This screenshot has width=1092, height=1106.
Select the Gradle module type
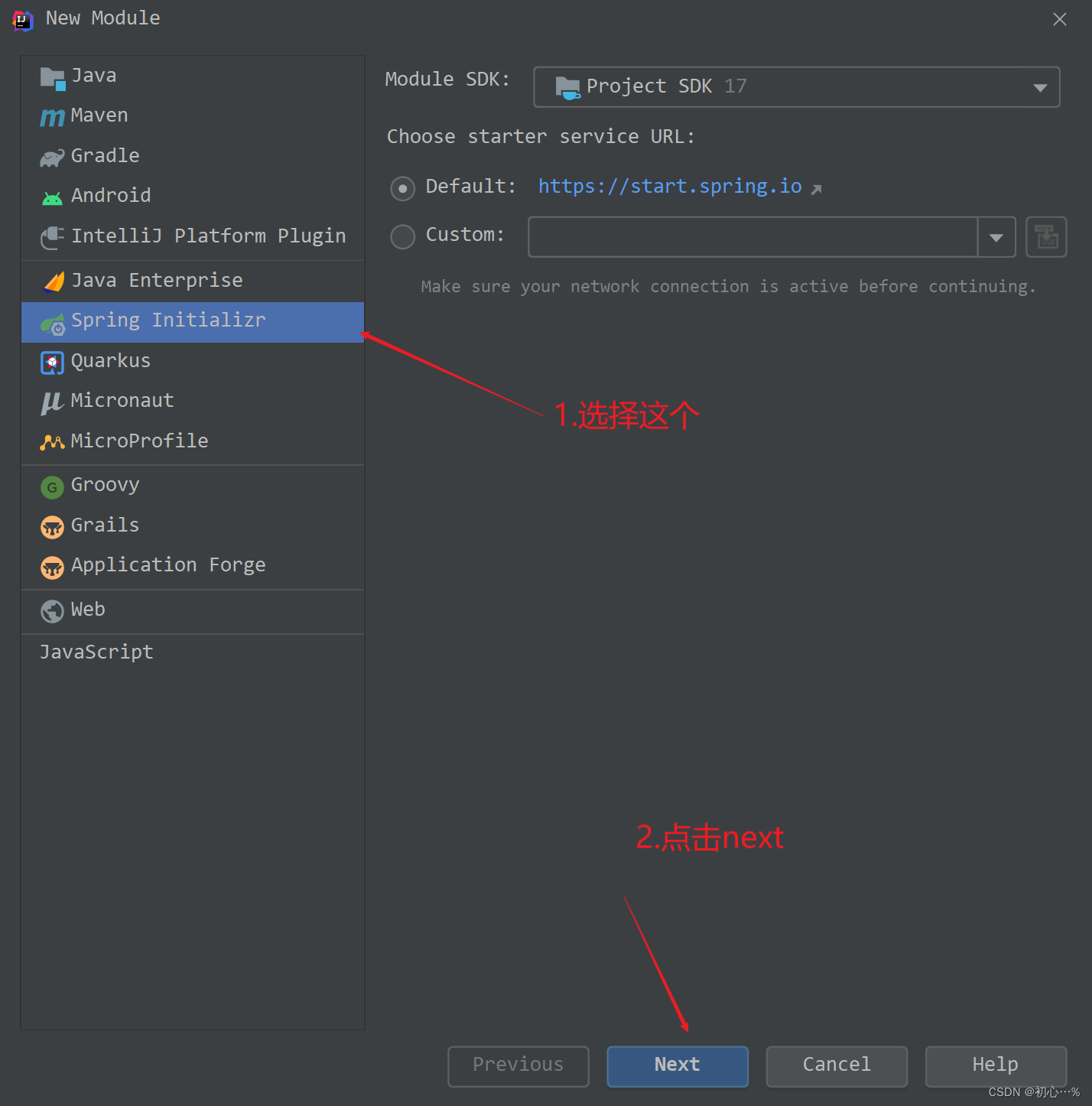pos(105,155)
